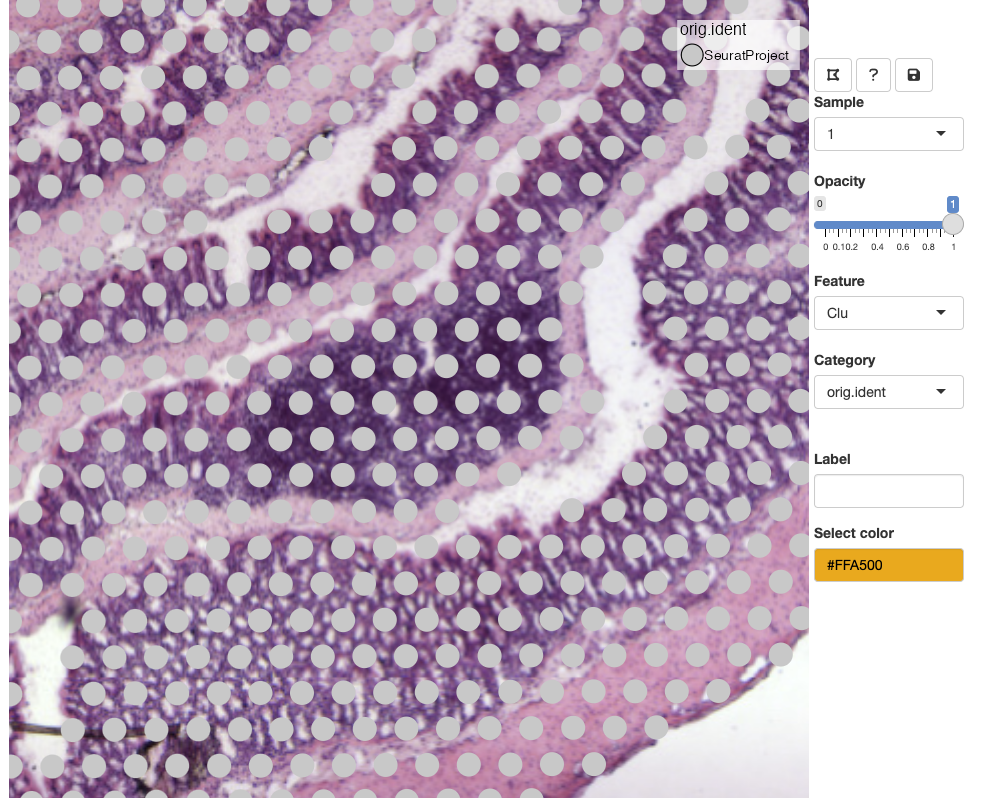Click the Category dropdown's arrow caret

tap(941, 392)
